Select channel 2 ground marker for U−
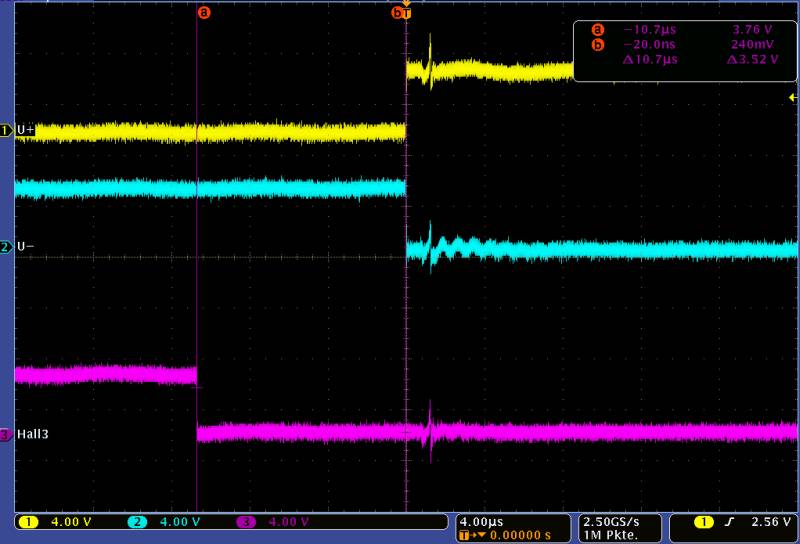 pos(6,248)
